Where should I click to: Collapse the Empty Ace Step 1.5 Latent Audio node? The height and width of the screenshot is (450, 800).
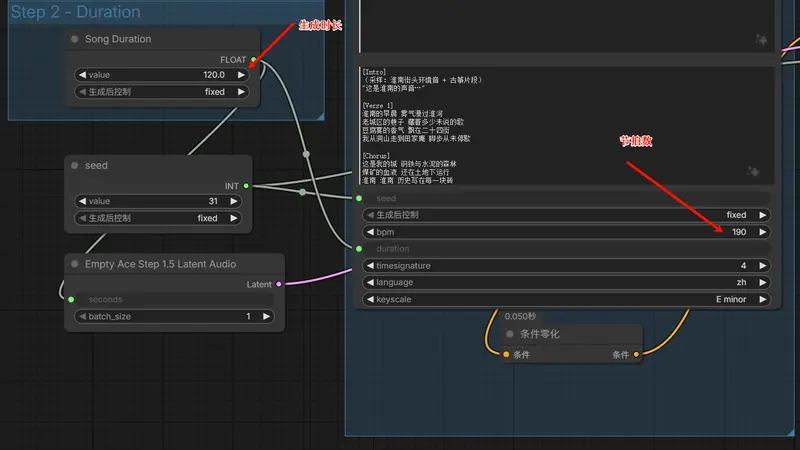(74, 264)
